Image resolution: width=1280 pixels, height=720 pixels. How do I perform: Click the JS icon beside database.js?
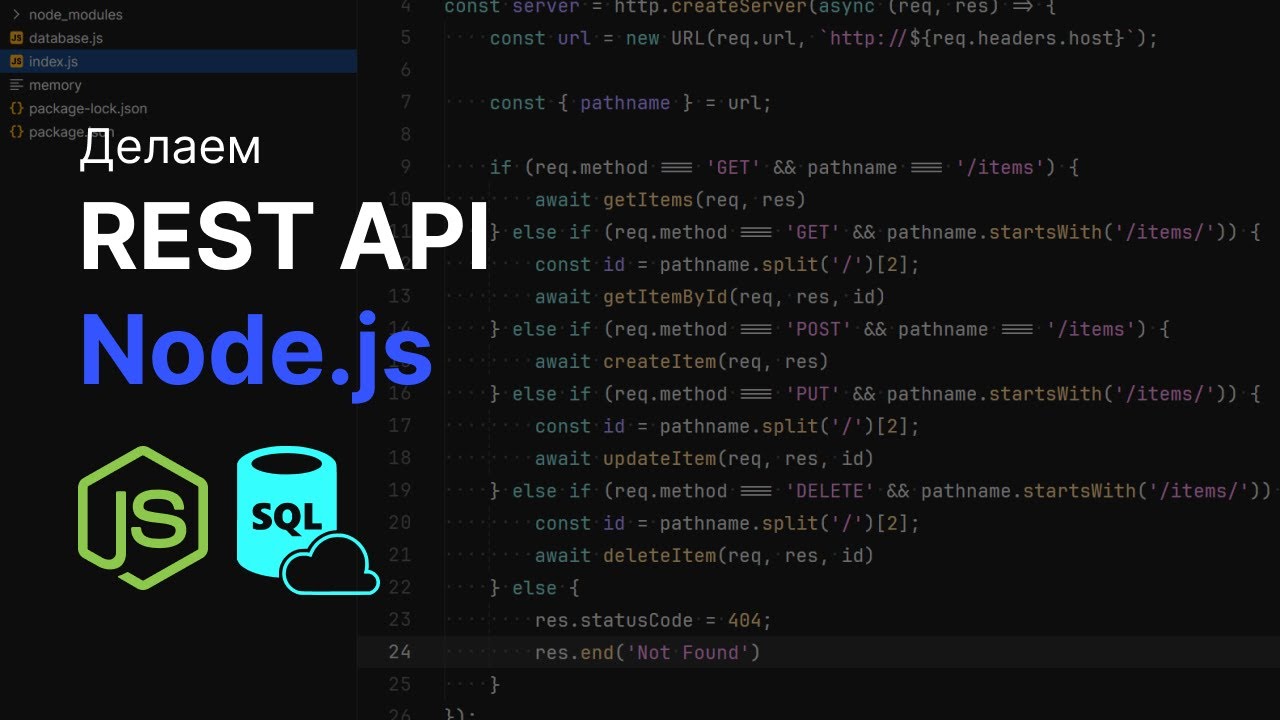(x=17, y=38)
